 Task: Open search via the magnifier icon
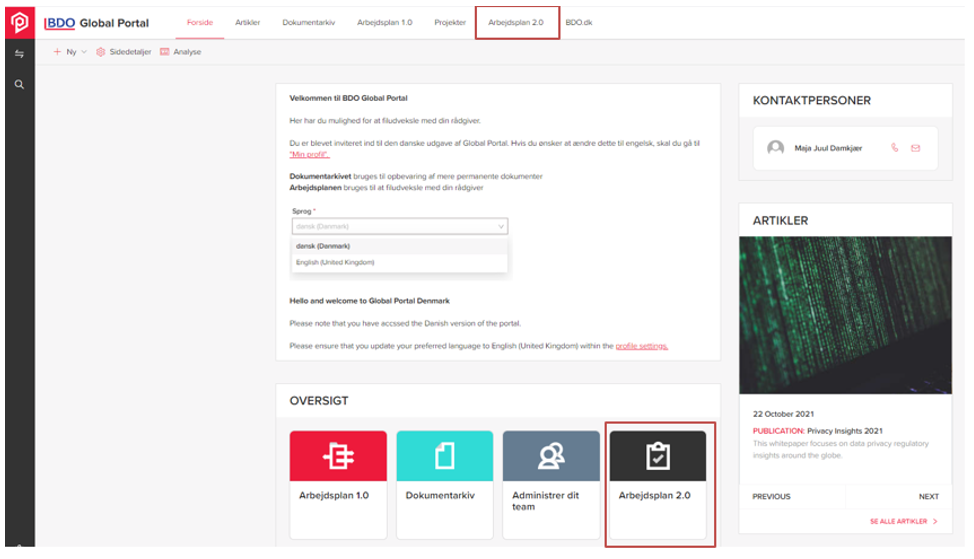tap(19, 84)
